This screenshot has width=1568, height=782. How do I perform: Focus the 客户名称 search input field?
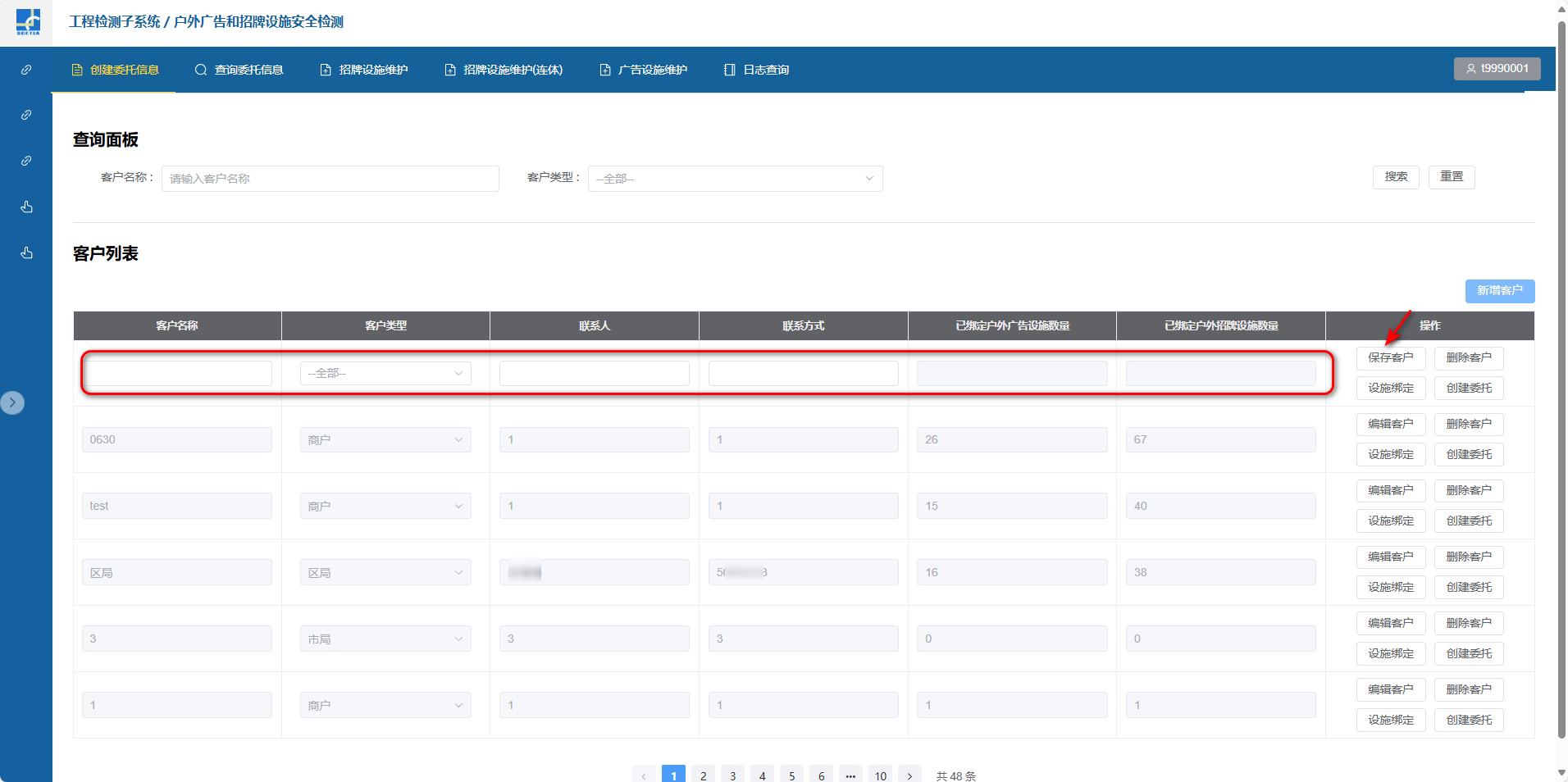(330, 179)
